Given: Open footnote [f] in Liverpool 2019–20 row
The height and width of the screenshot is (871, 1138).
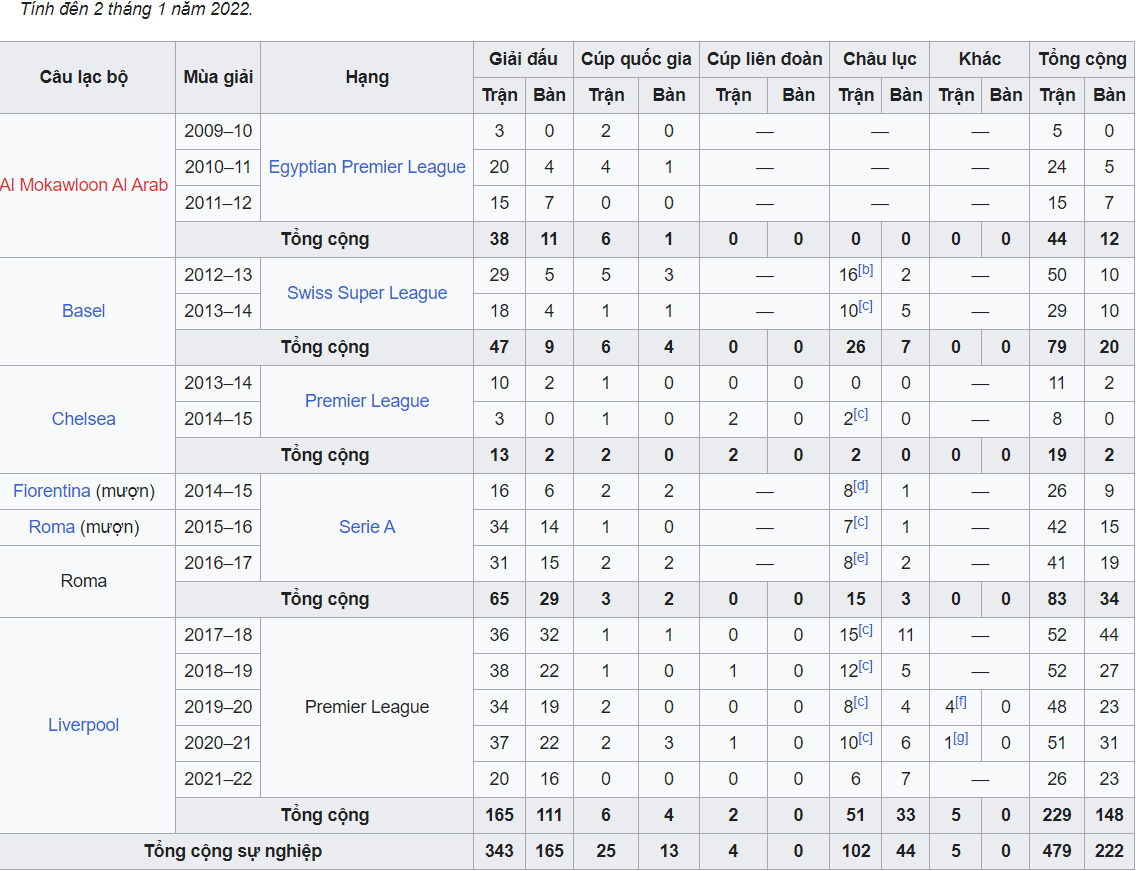Looking at the screenshot, I should pos(961,702).
